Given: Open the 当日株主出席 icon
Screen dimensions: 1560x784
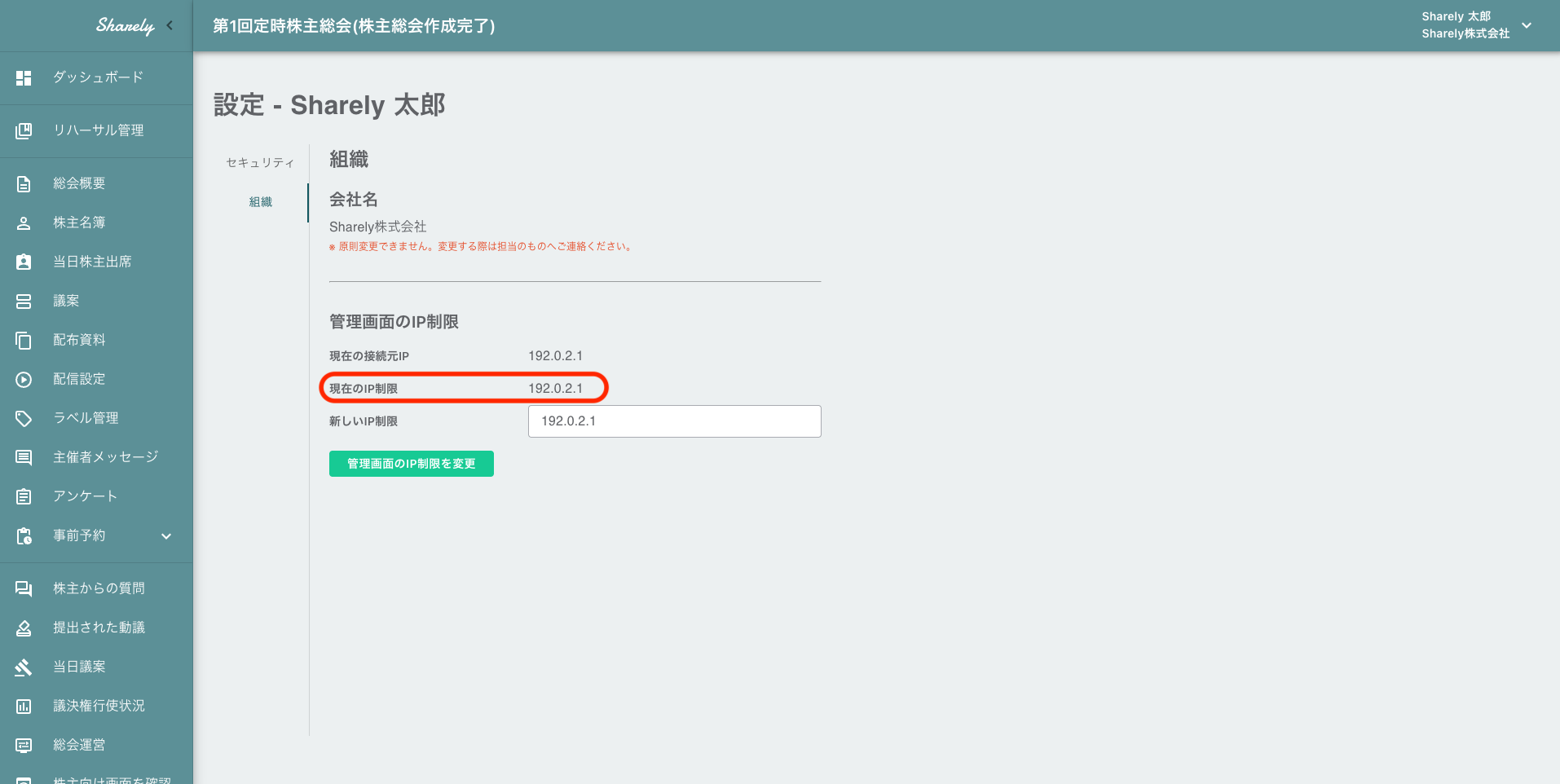Looking at the screenshot, I should tap(23, 261).
